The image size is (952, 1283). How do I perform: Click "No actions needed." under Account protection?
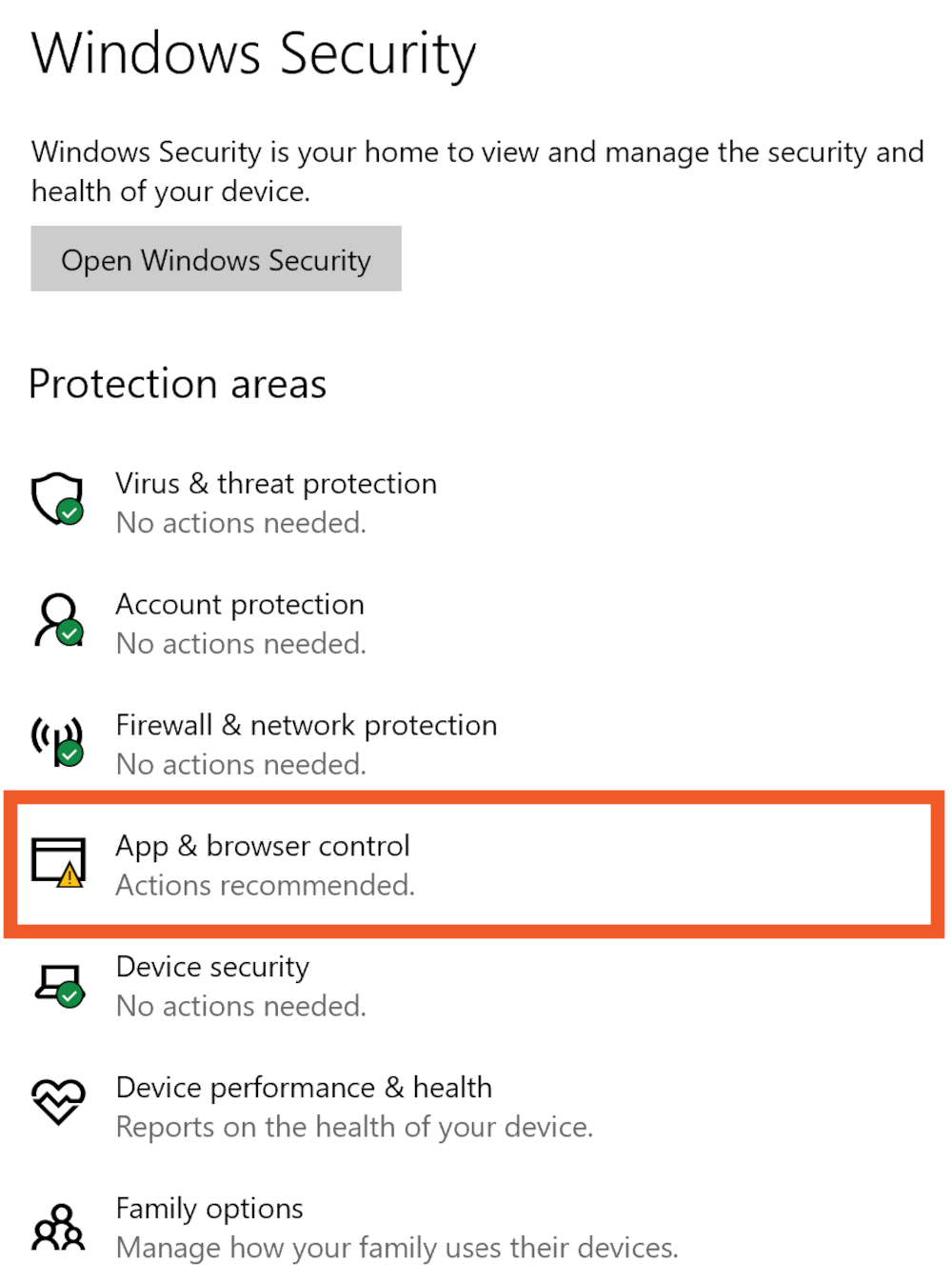pos(241,645)
